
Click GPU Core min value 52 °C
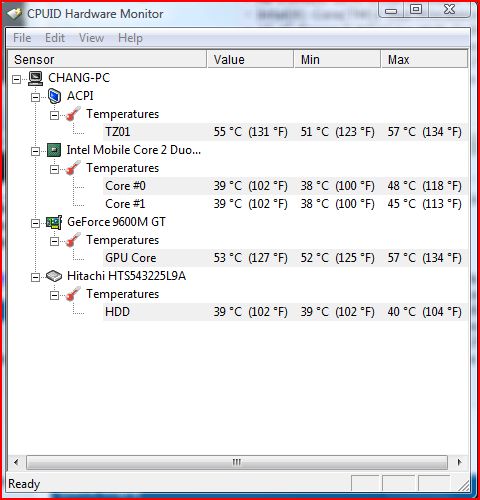[x=337, y=258]
